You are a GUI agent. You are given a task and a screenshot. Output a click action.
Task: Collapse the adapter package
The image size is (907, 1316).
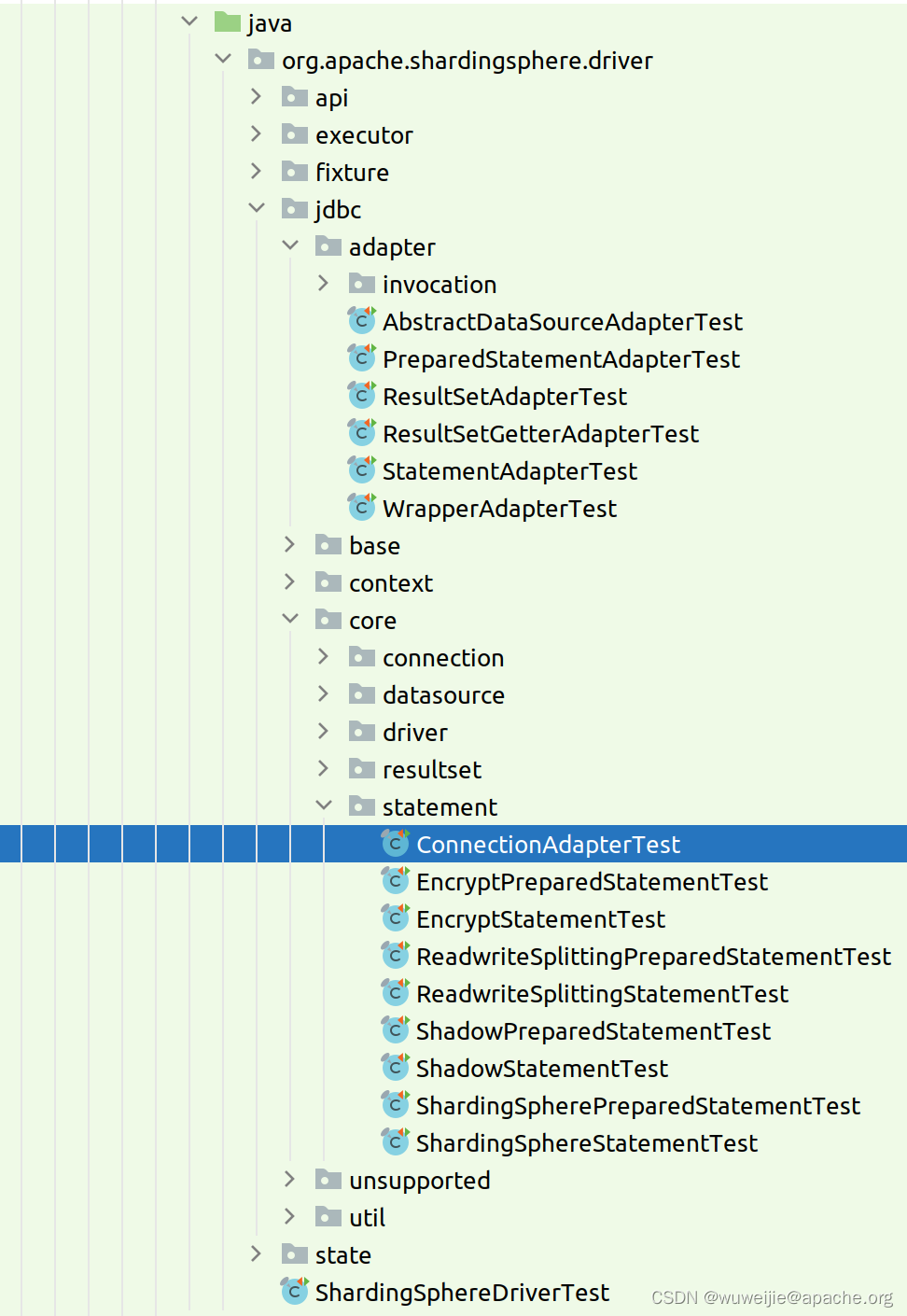(x=290, y=245)
